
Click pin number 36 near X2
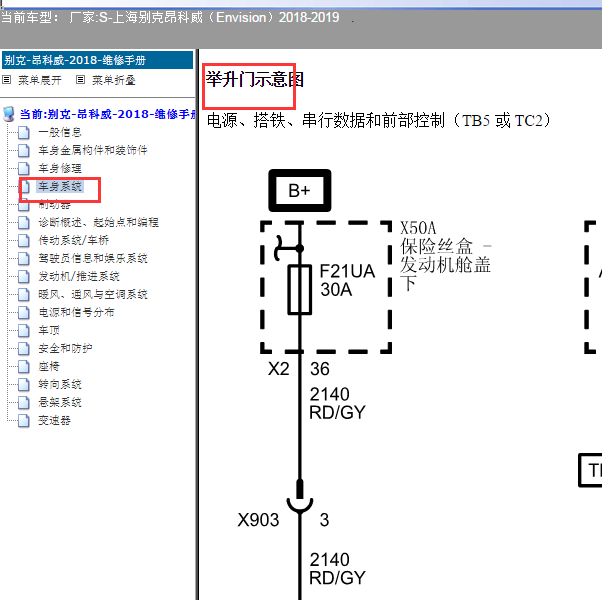point(320,369)
